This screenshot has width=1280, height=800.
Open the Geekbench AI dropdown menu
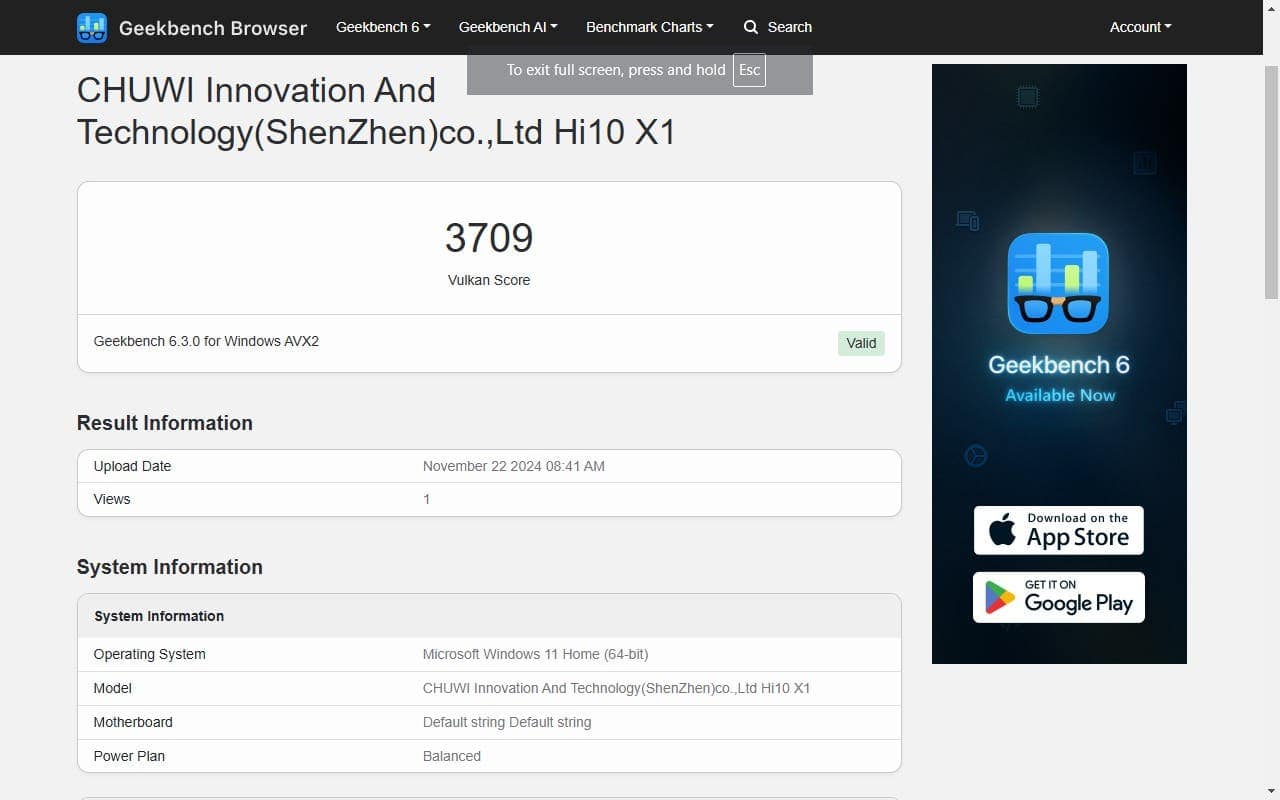coord(508,27)
